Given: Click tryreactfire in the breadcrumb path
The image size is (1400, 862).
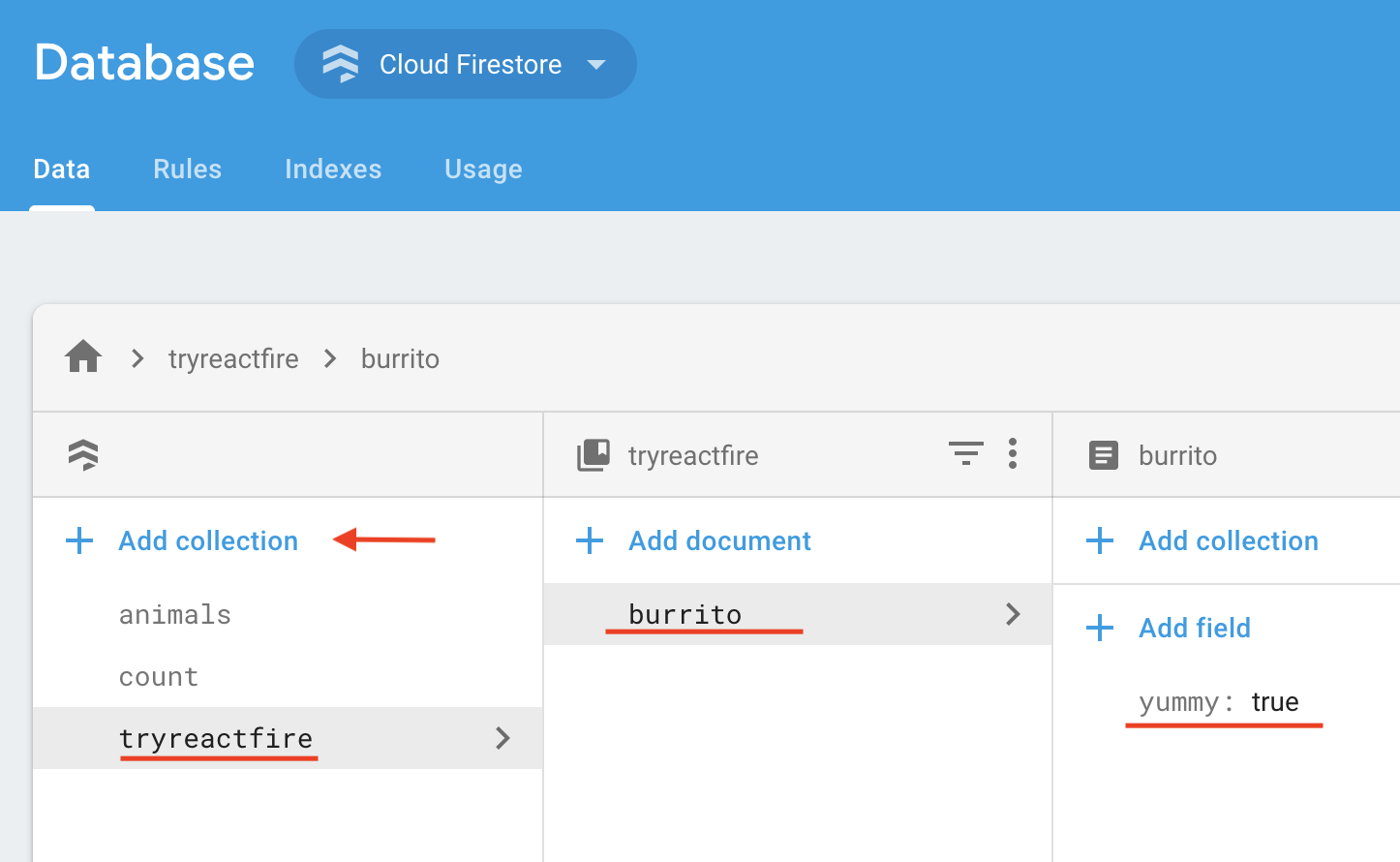Looking at the screenshot, I should pos(233,358).
